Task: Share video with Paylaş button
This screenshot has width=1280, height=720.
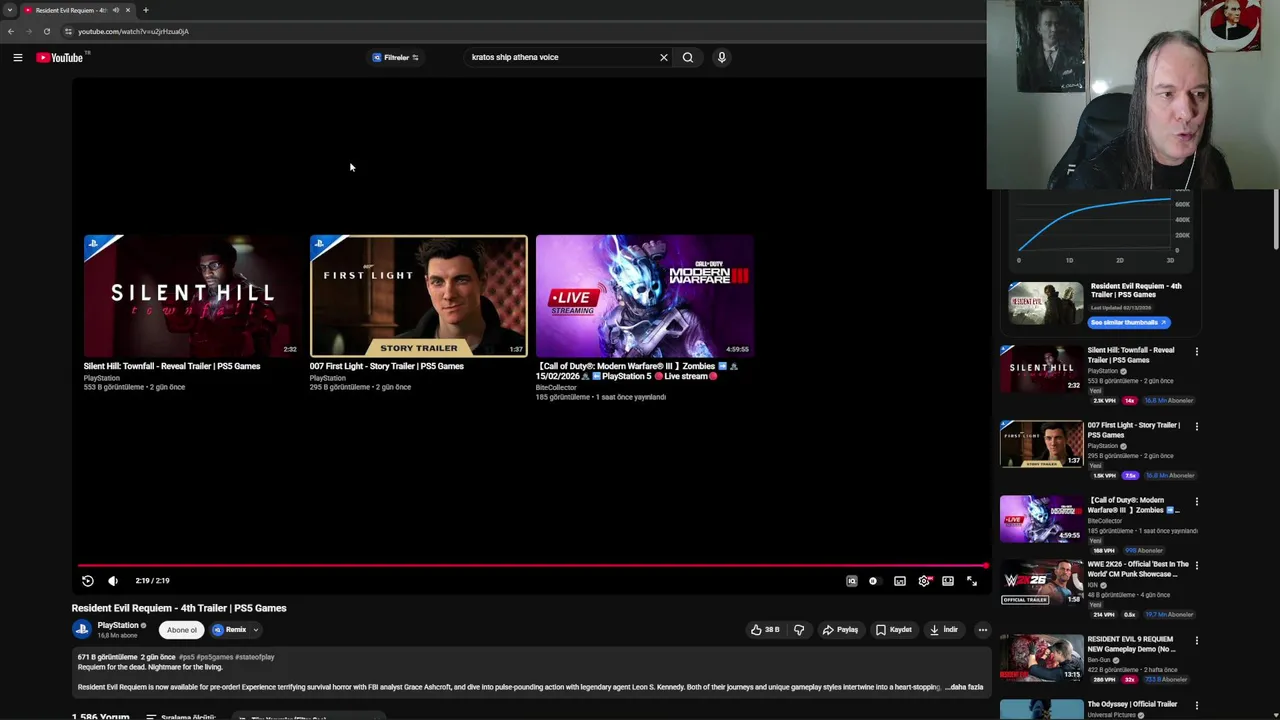Action: pyautogui.click(x=840, y=630)
